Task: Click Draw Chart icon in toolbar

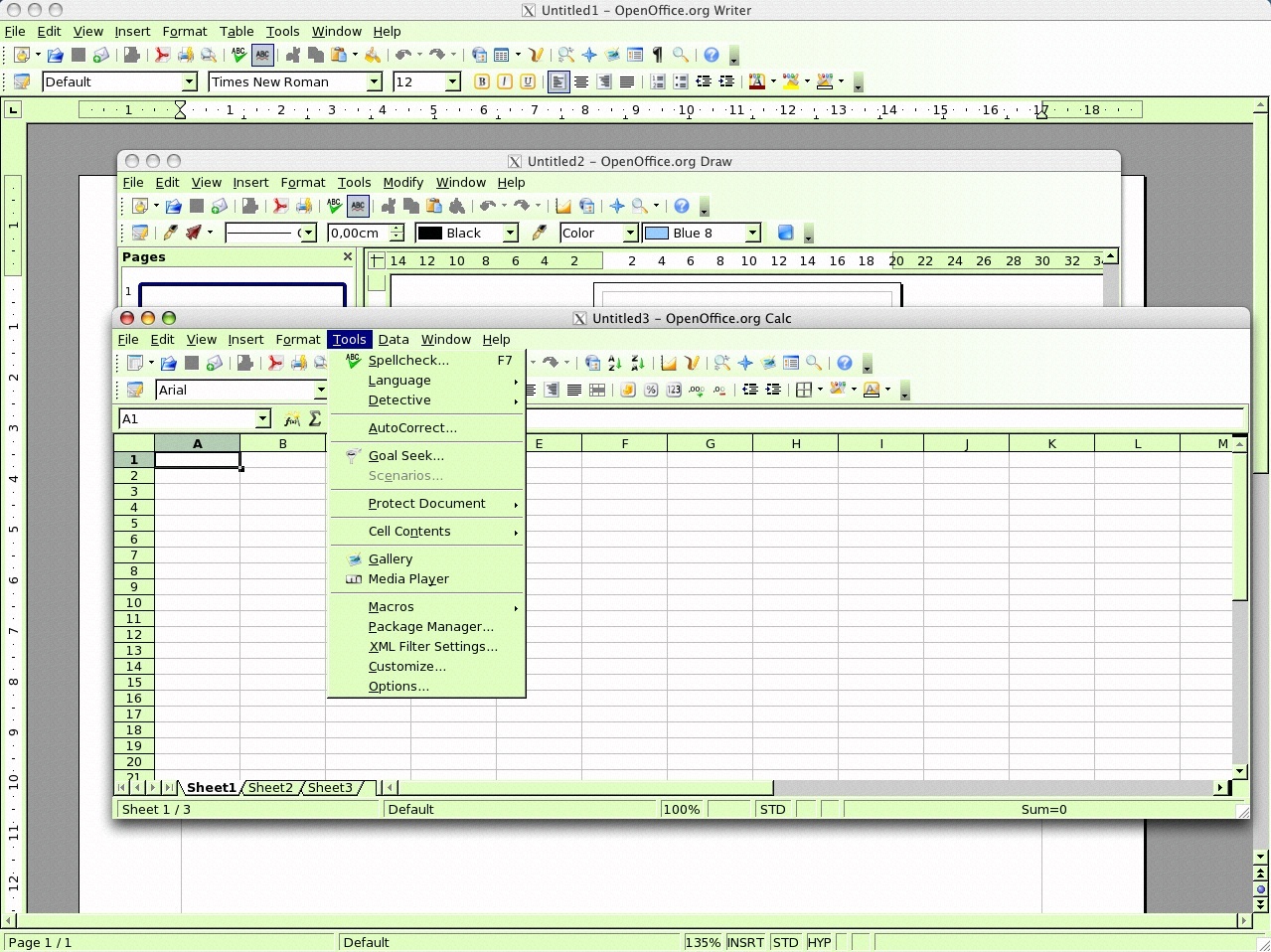Action: (563, 207)
